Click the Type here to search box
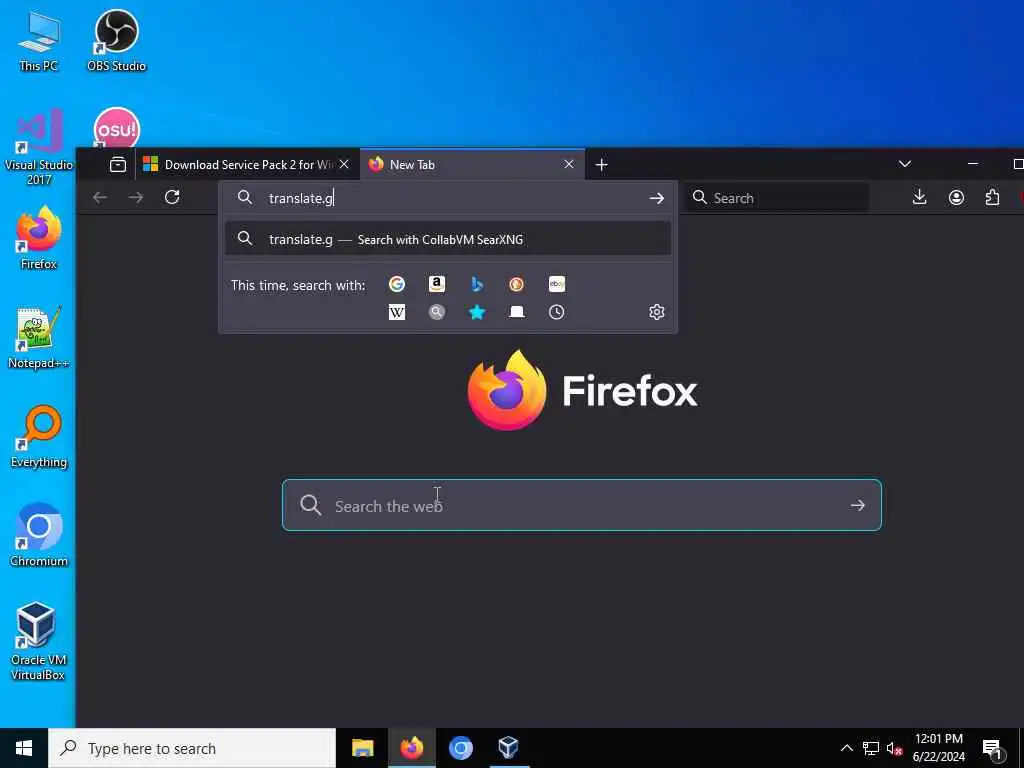Image resolution: width=1024 pixels, height=768 pixels. [192, 748]
